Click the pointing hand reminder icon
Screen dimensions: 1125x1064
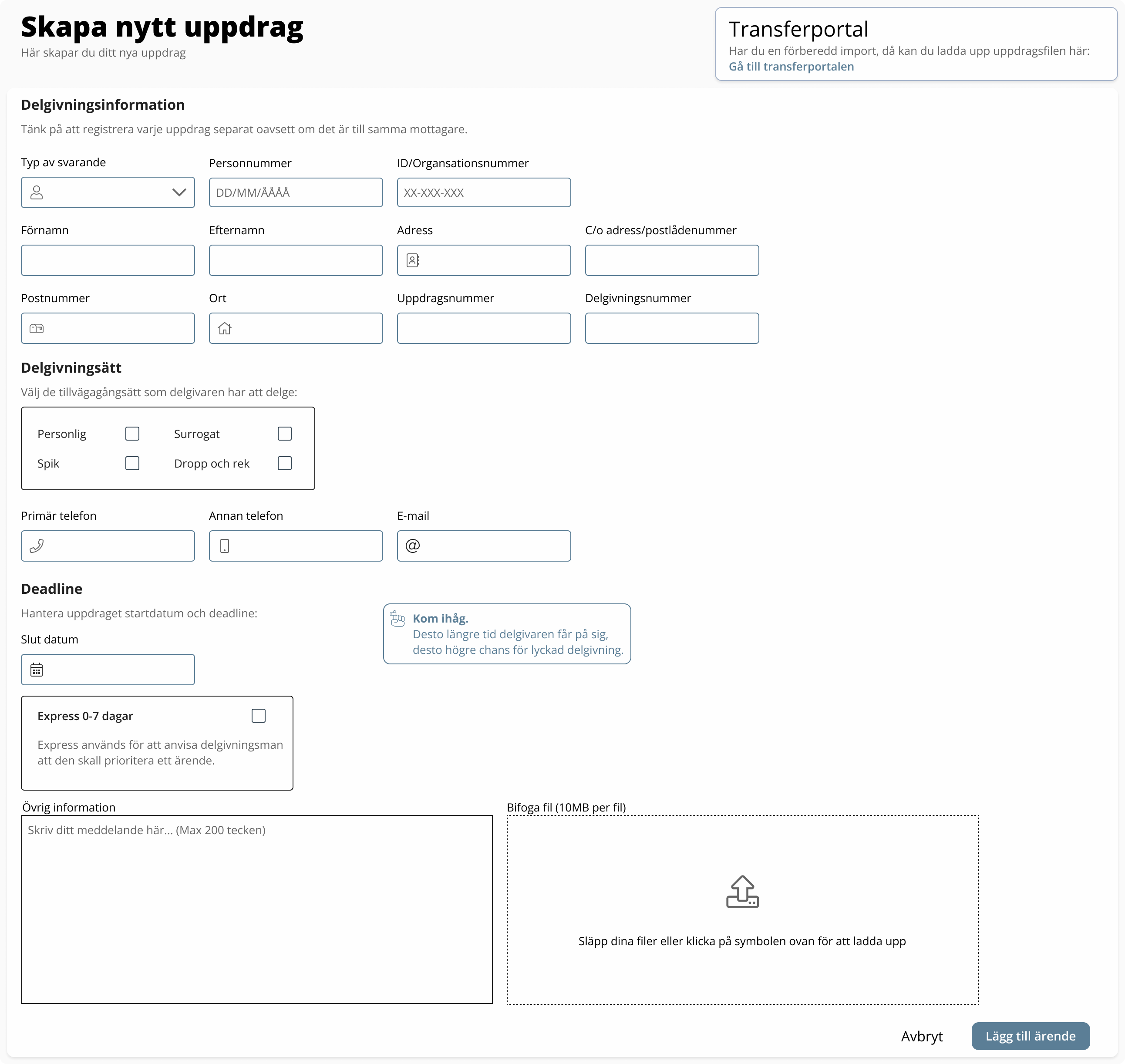click(x=397, y=619)
